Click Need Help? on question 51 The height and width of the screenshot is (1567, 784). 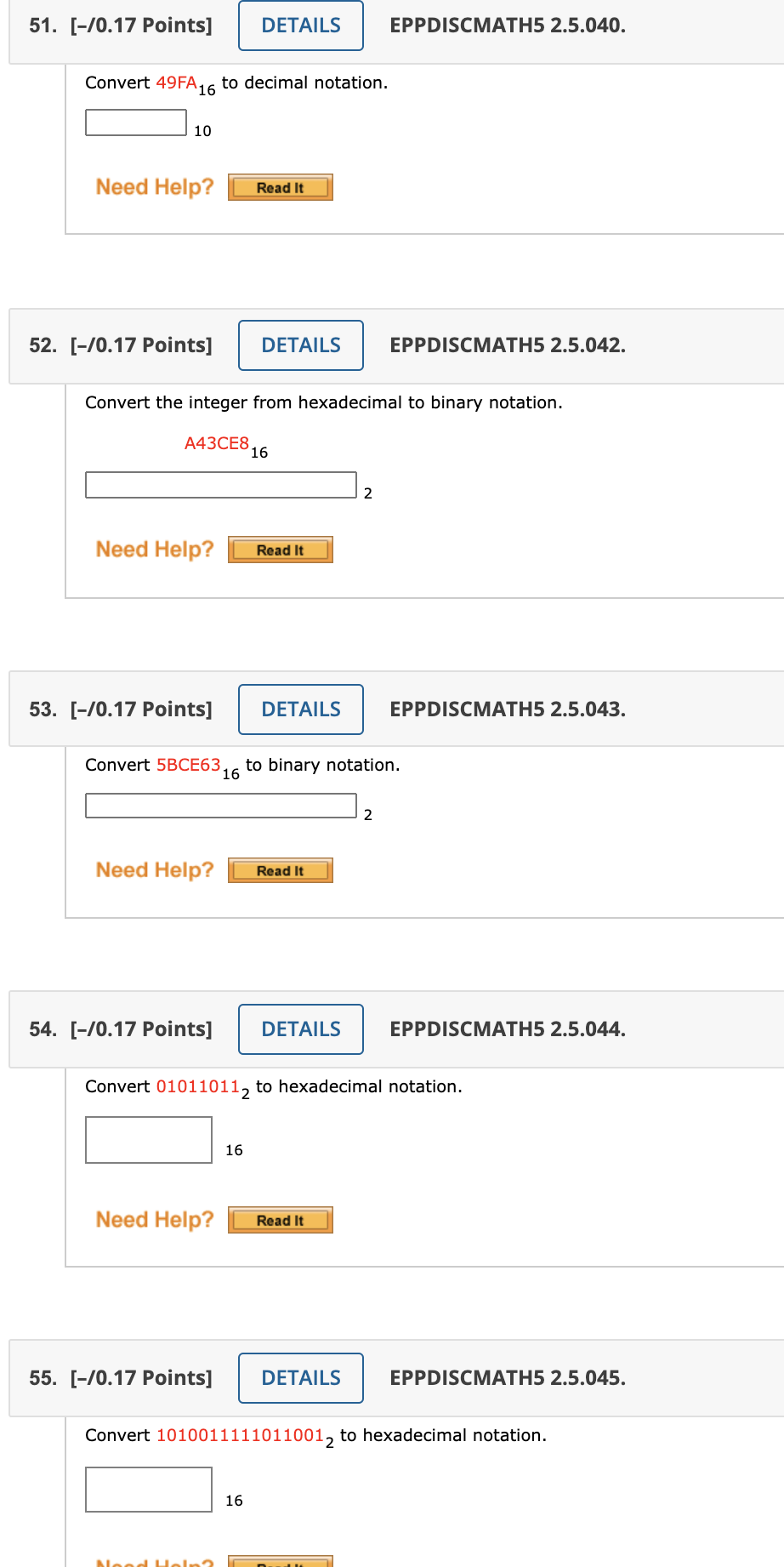[x=154, y=186]
